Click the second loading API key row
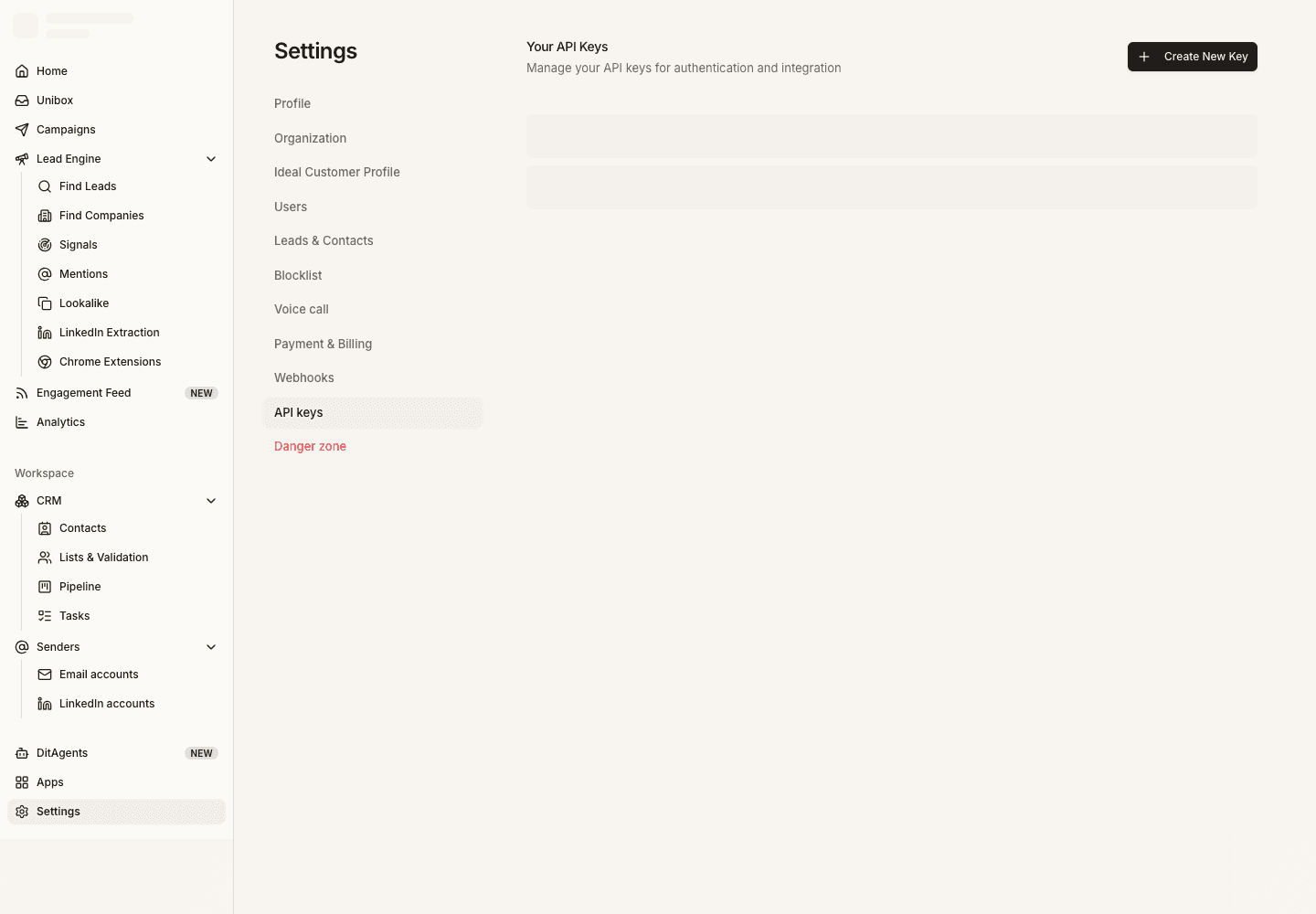The image size is (1316, 914). coord(892,187)
